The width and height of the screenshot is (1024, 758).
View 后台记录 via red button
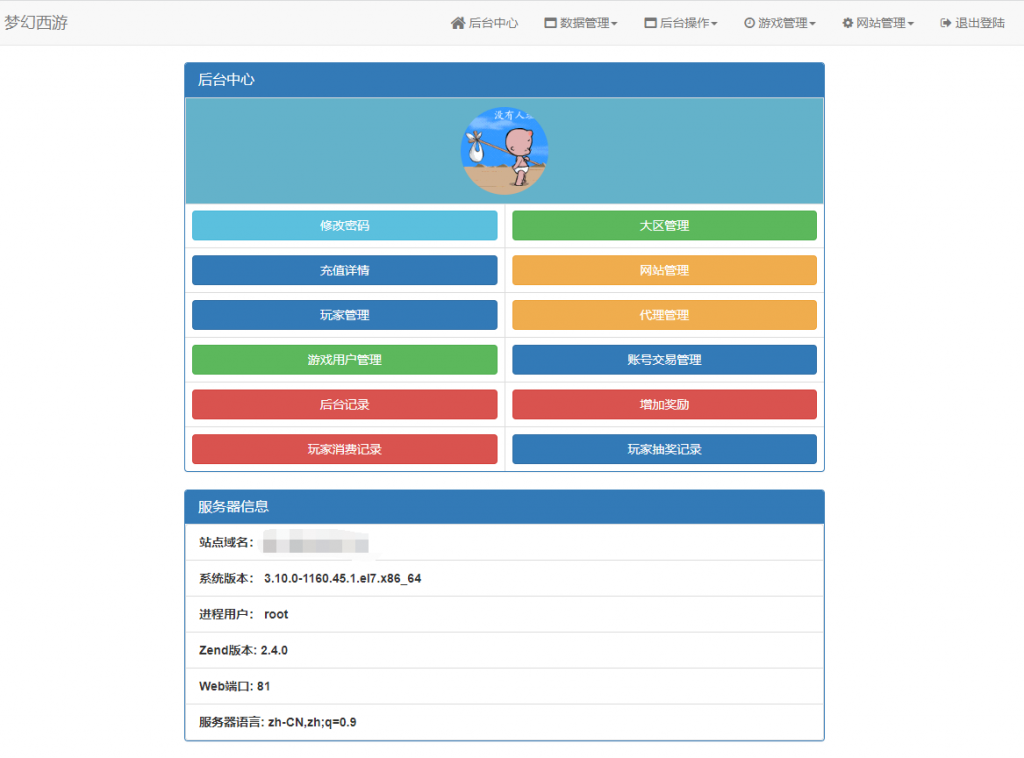344,405
